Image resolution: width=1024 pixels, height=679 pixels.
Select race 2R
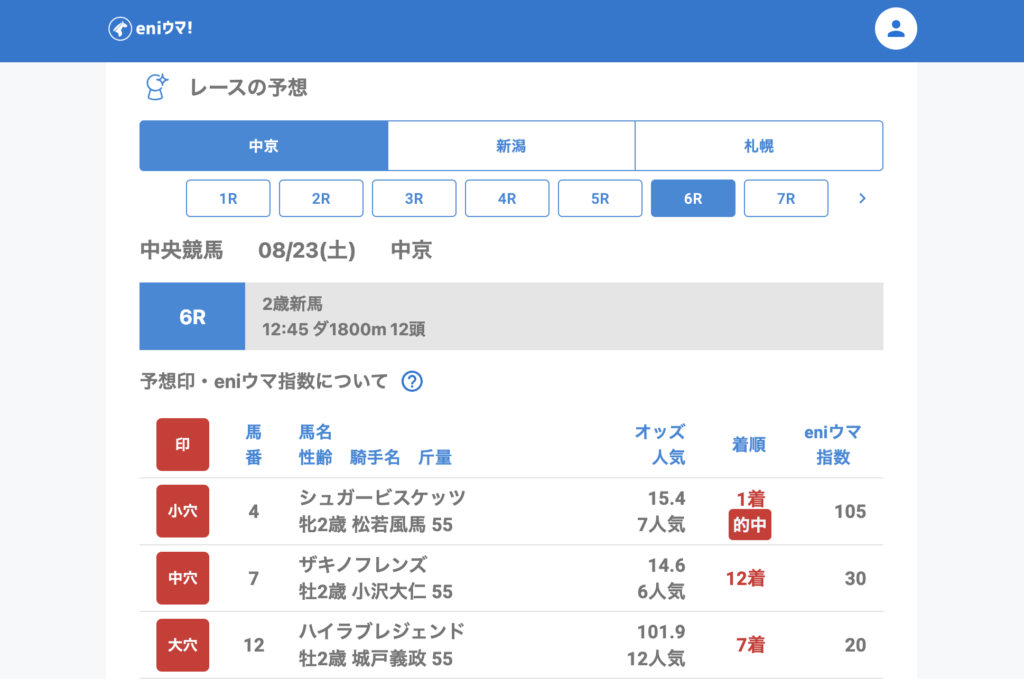(x=321, y=198)
